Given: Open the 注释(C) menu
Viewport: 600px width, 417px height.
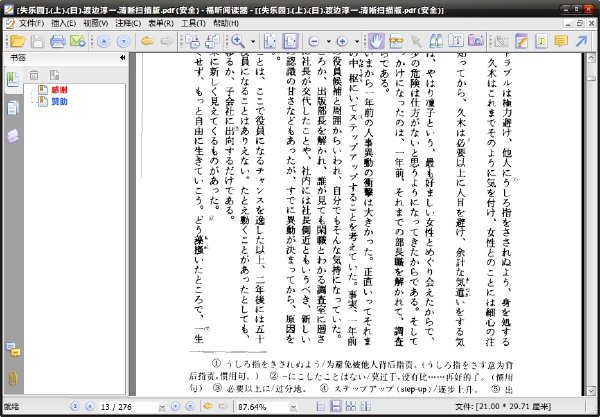Looking at the screenshot, I should (128, 23).
